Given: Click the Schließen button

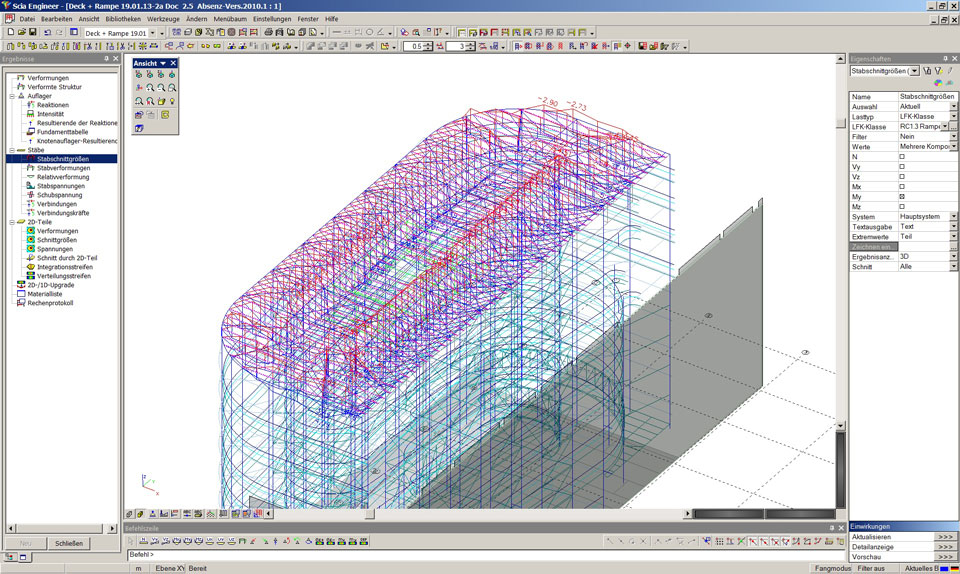Looking at the screenshot, I should coord(69,543).
